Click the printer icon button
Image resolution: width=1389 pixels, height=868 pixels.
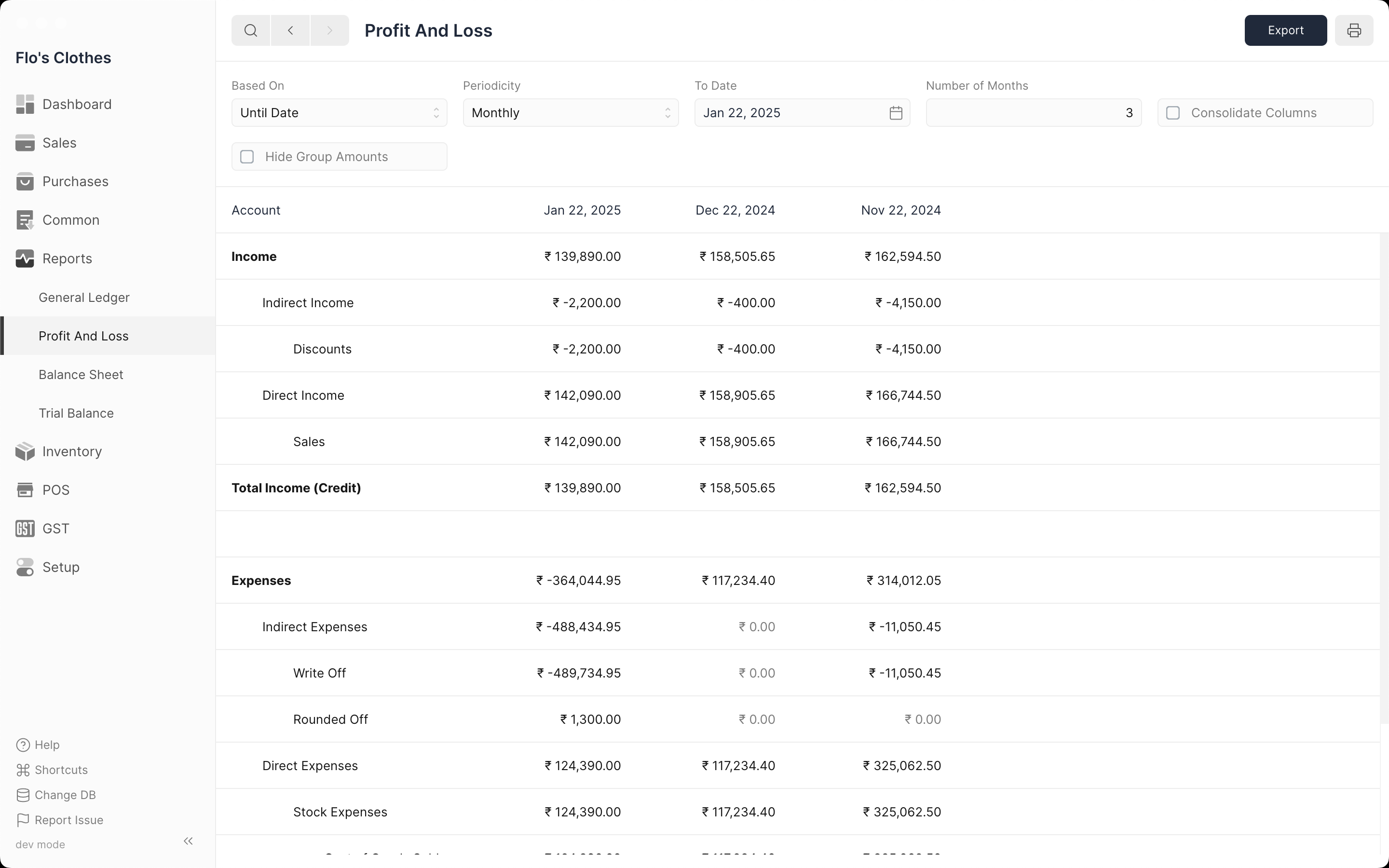tap(1353, 30)
